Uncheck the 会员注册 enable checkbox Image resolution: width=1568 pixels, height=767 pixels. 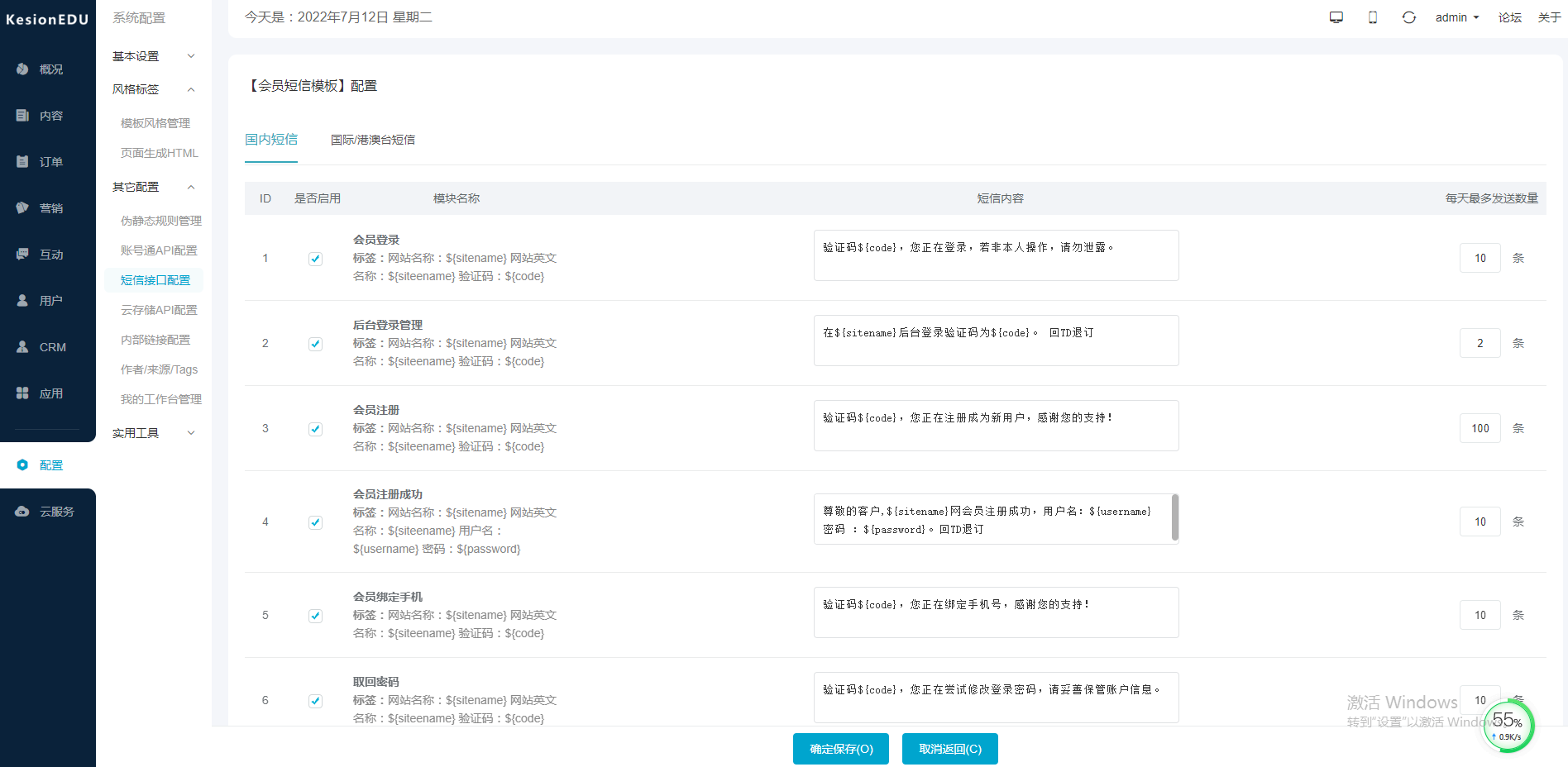pos(315,429)
